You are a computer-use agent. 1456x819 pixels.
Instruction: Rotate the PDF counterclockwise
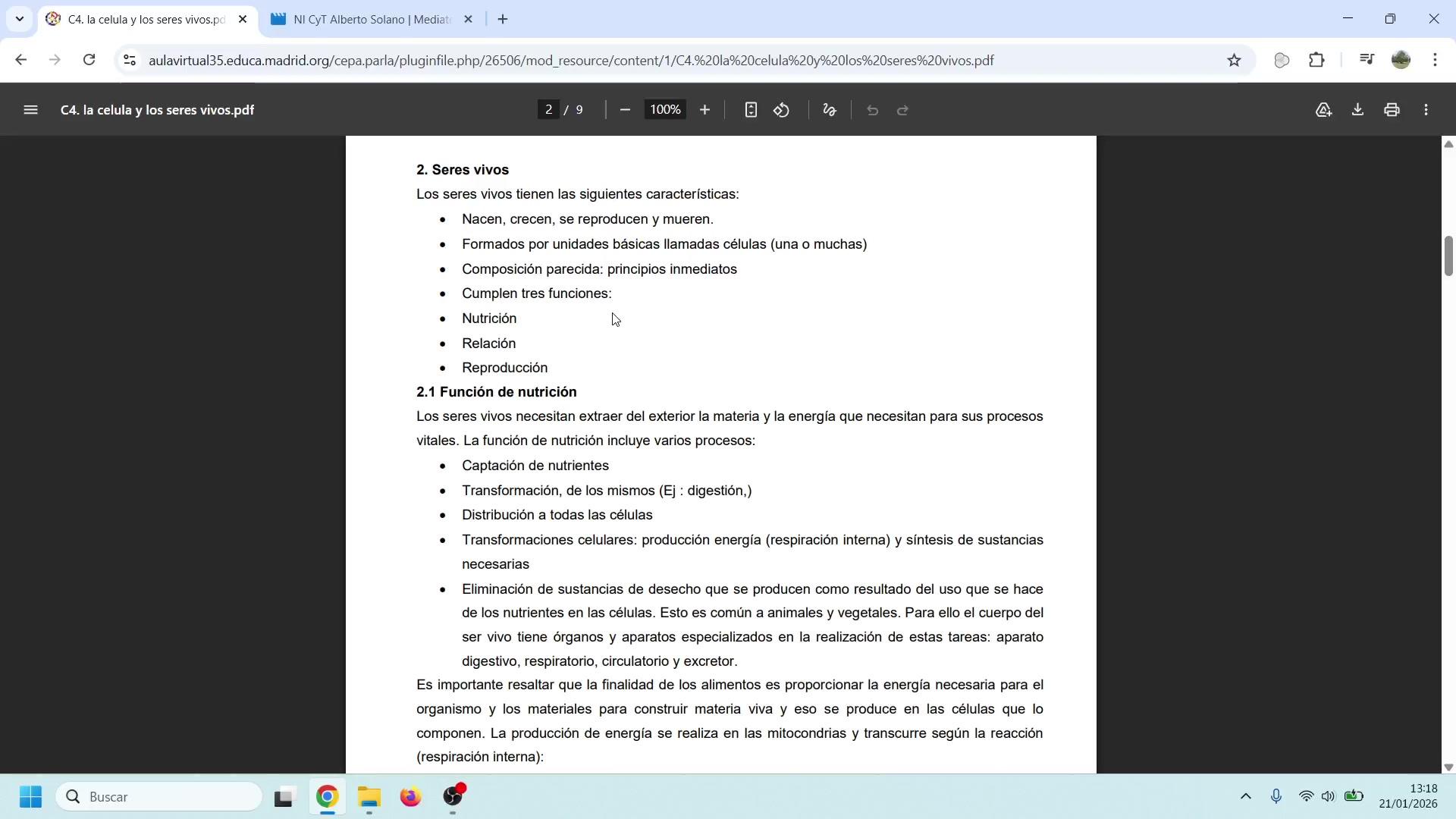tap(781, 110)
